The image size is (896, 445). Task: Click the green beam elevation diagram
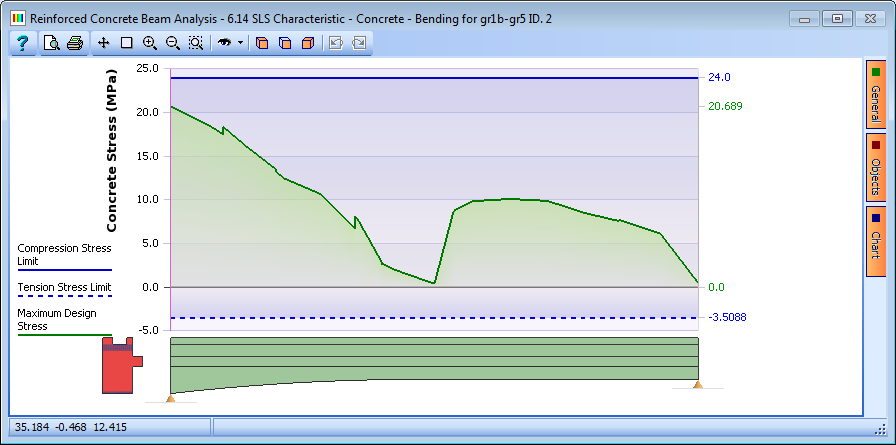[434, 361]
